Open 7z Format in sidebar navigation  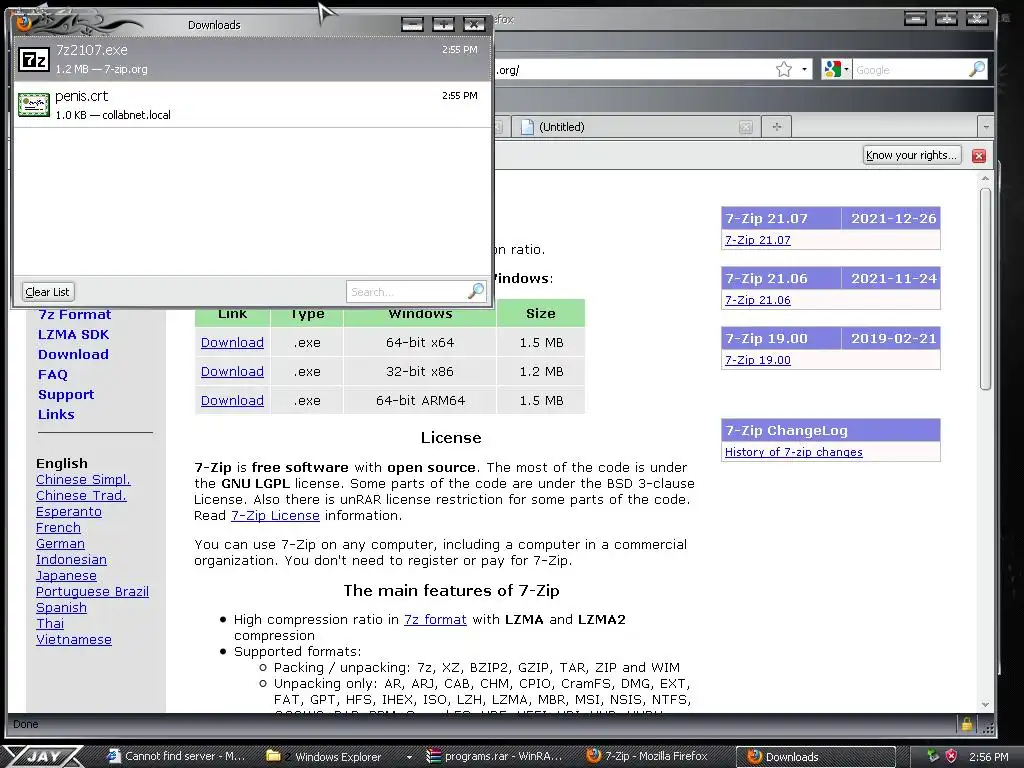pyautogui.click(x=74, y=314)
